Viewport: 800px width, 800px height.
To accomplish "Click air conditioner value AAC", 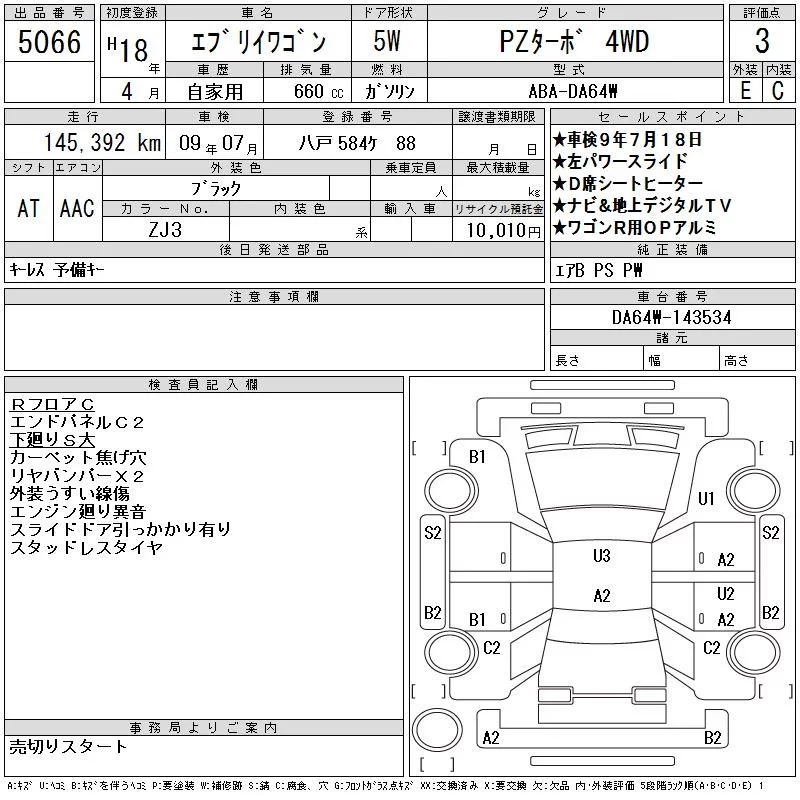I will tap(77, 208).
